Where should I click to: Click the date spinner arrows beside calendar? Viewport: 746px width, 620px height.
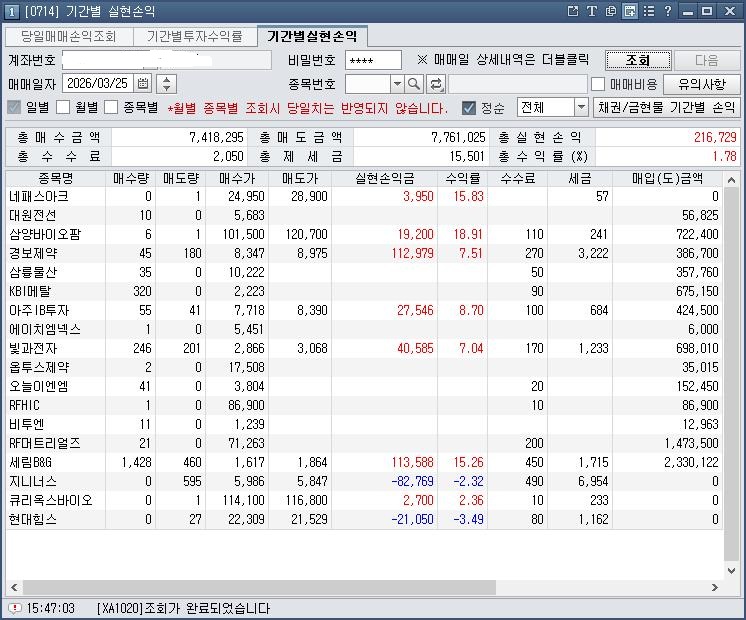click(x=167, y=84)
